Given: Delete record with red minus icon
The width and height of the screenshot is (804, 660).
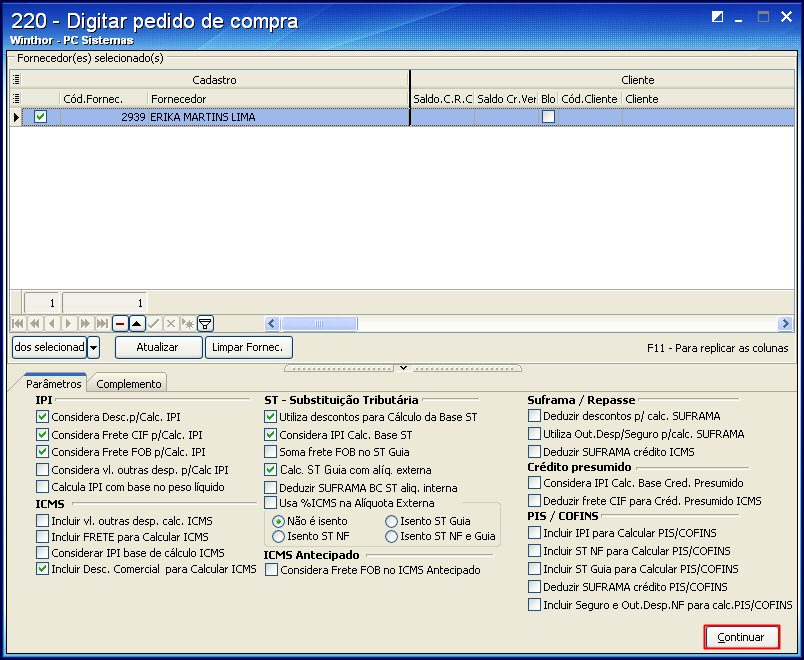Looking at the screenshot, I should click(x=119, y=324).
